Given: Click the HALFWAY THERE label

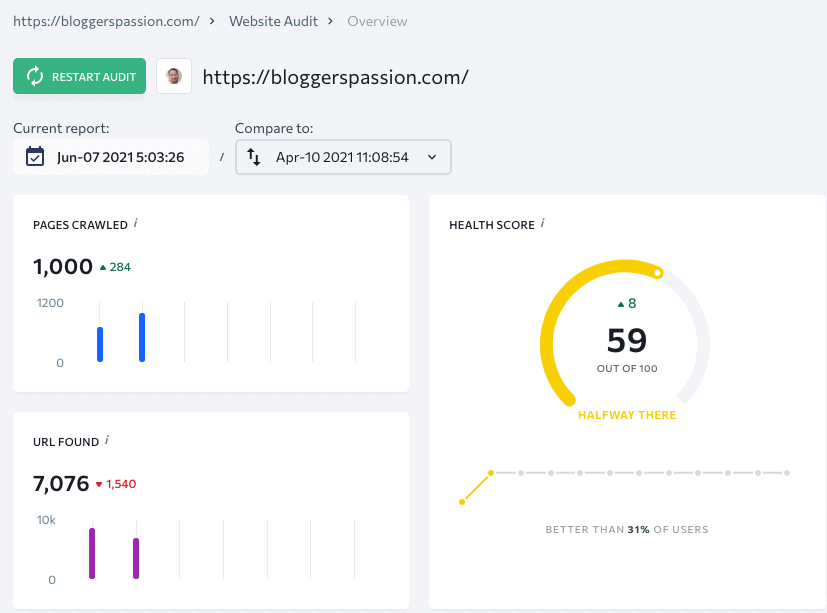Looking at the screenshot, I should (627, 415).
